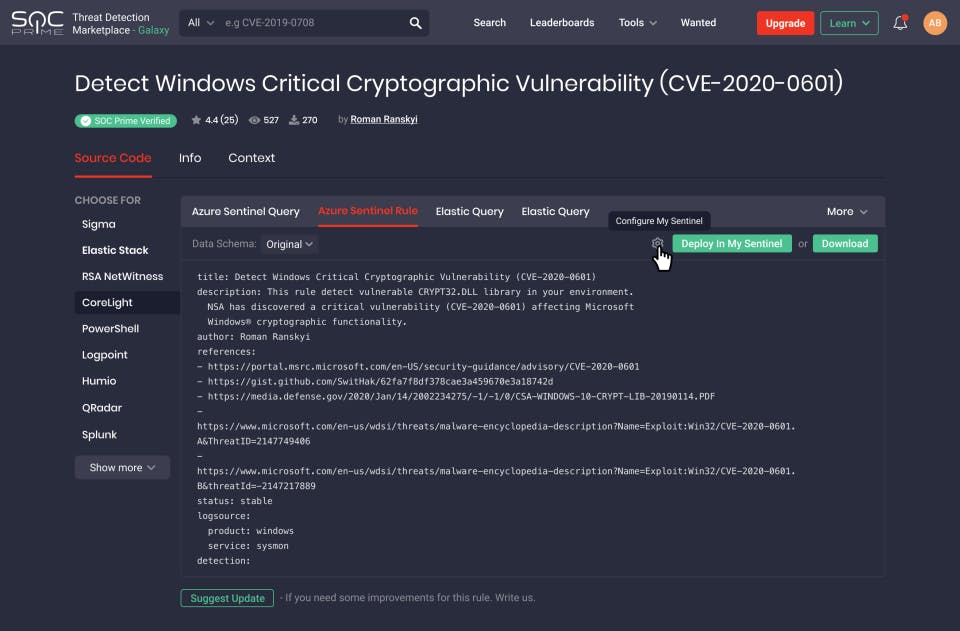Choose QRadar in the sidebar
960x631 pixels.
[102, 408]
